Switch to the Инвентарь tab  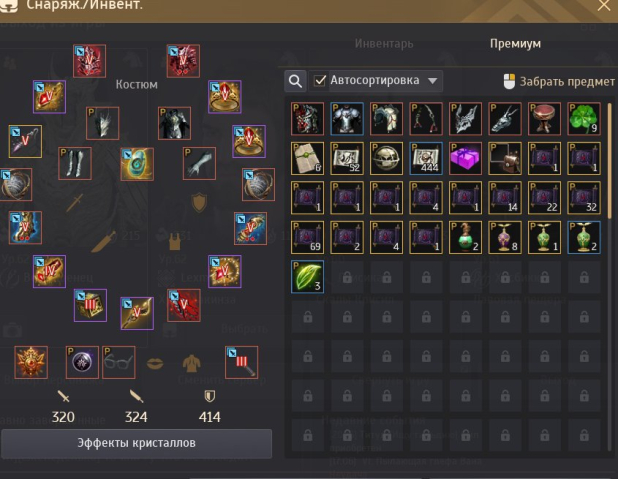coord(384,44)
